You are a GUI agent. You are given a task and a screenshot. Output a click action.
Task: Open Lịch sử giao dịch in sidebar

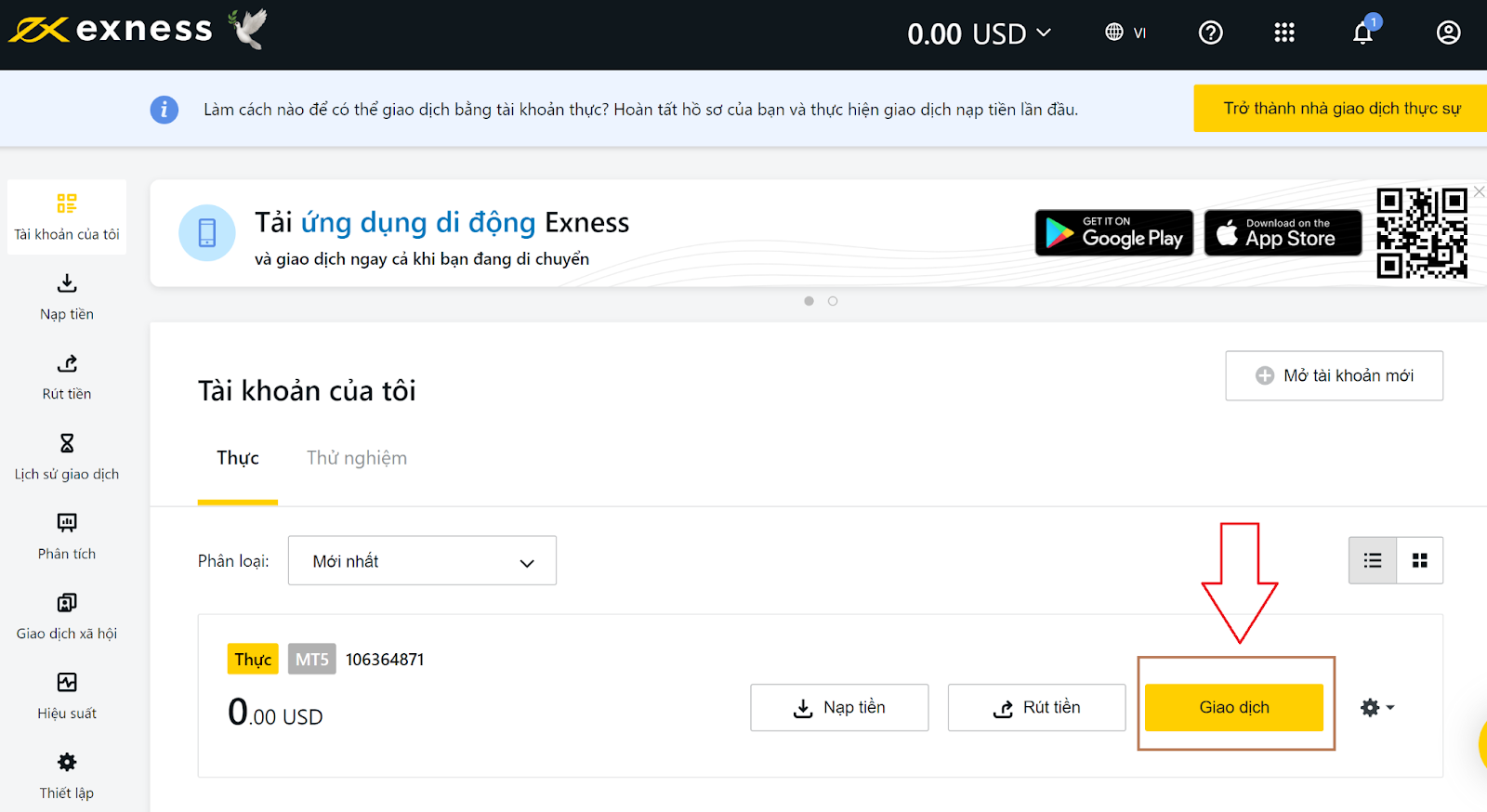67,457
